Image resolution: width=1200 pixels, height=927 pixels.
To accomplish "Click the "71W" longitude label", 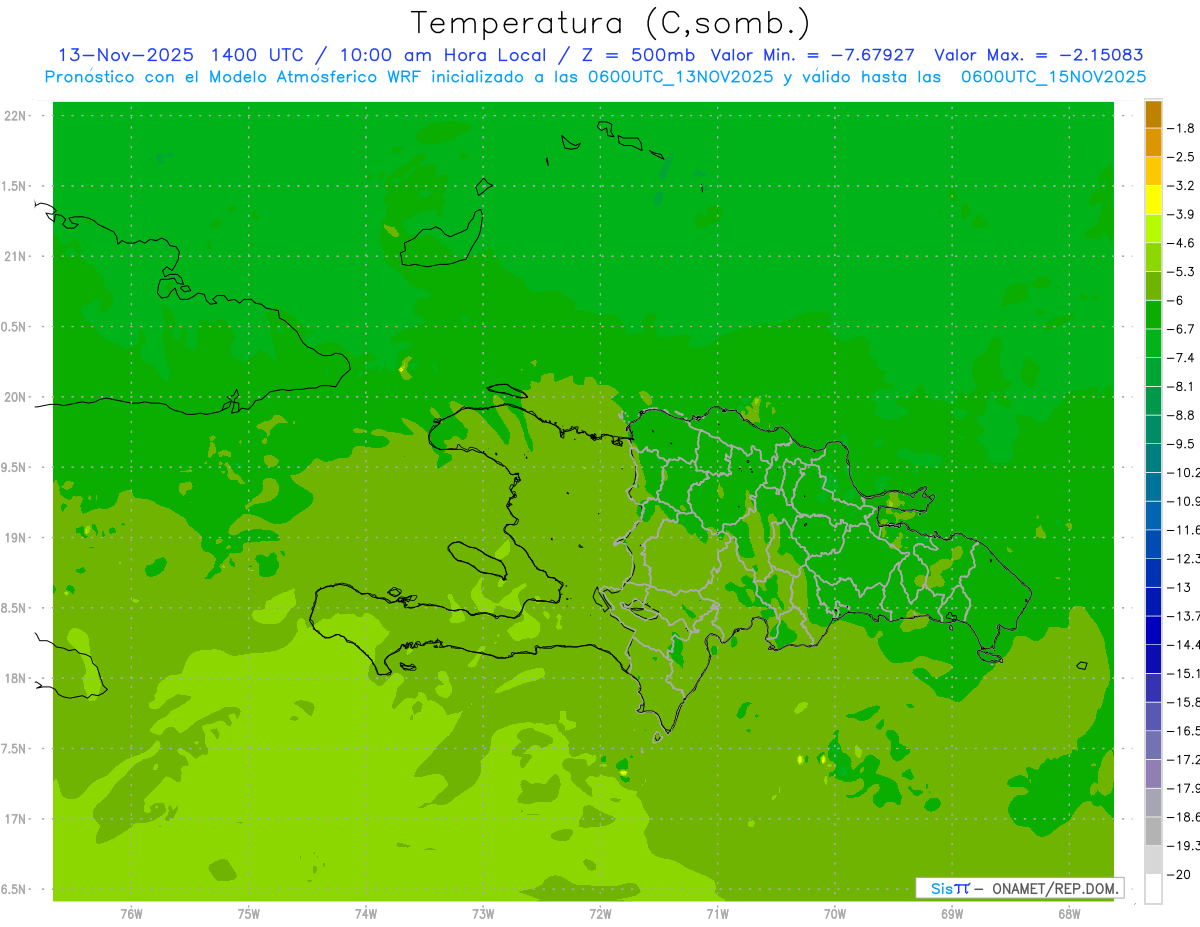I will 717,914.
